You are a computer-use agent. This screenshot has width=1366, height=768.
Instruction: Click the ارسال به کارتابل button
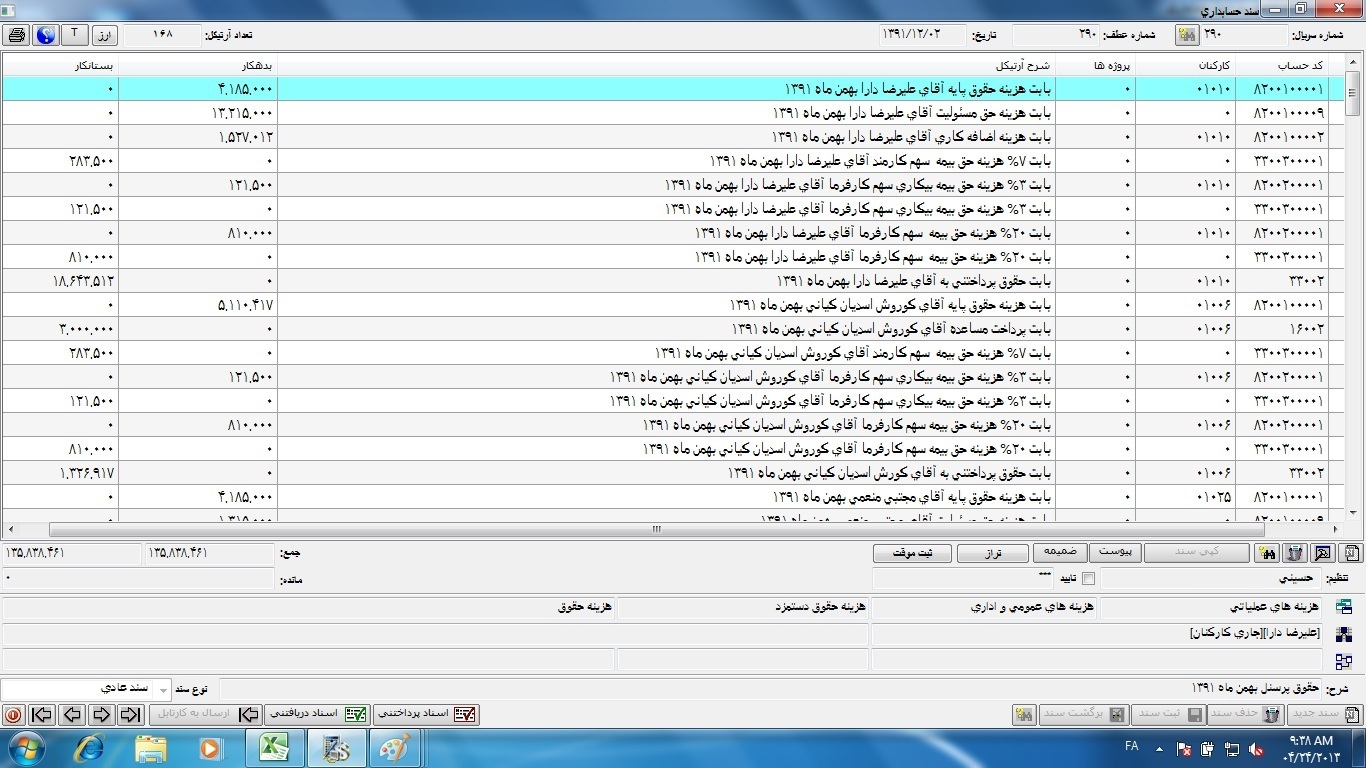205,715
